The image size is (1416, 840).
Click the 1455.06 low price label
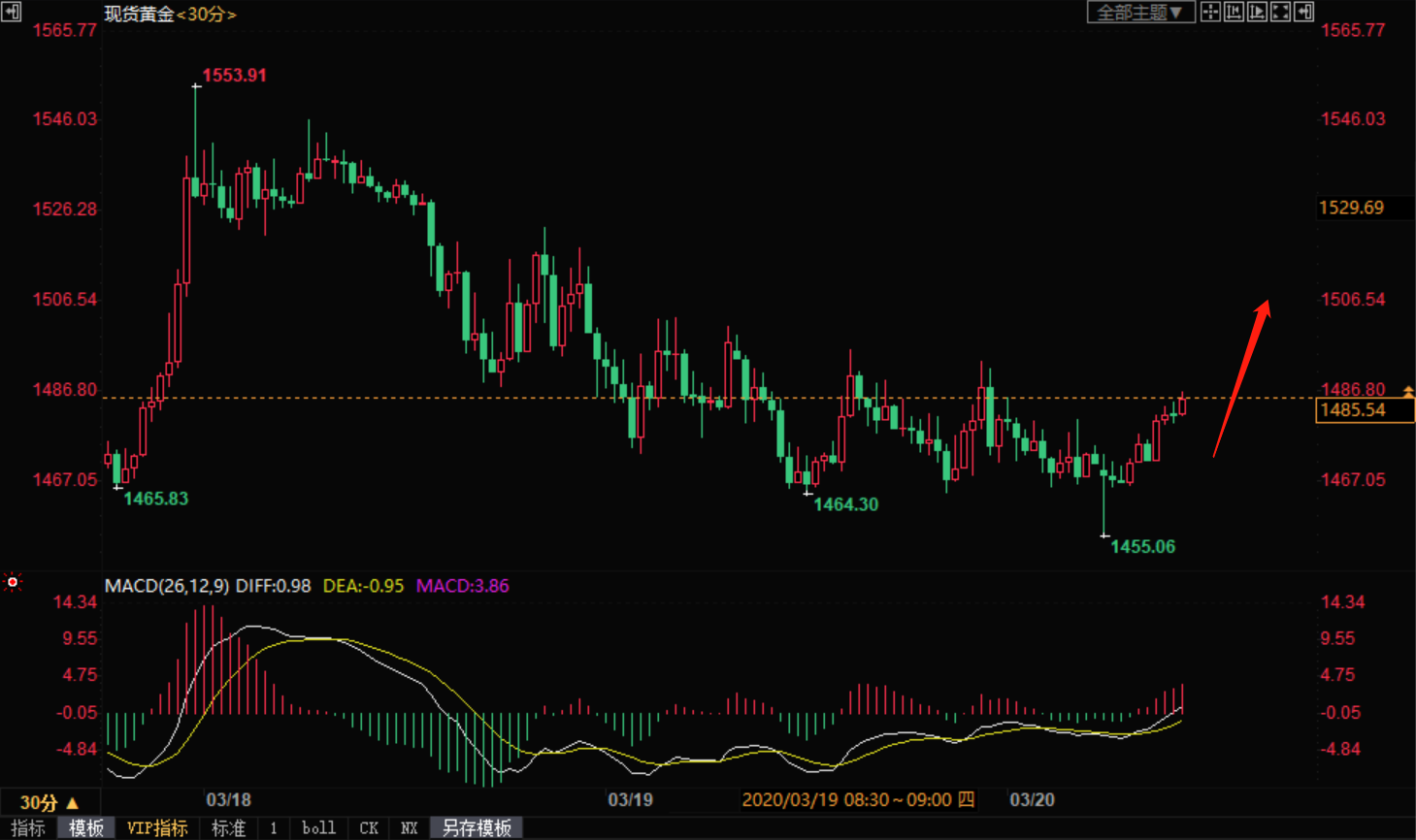tap(1142, 547)
